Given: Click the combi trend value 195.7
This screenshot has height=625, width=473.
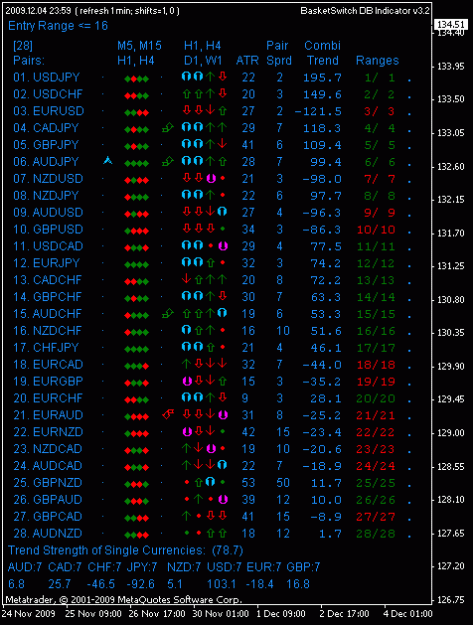Looking at the screenshot, I should [322, 77].
